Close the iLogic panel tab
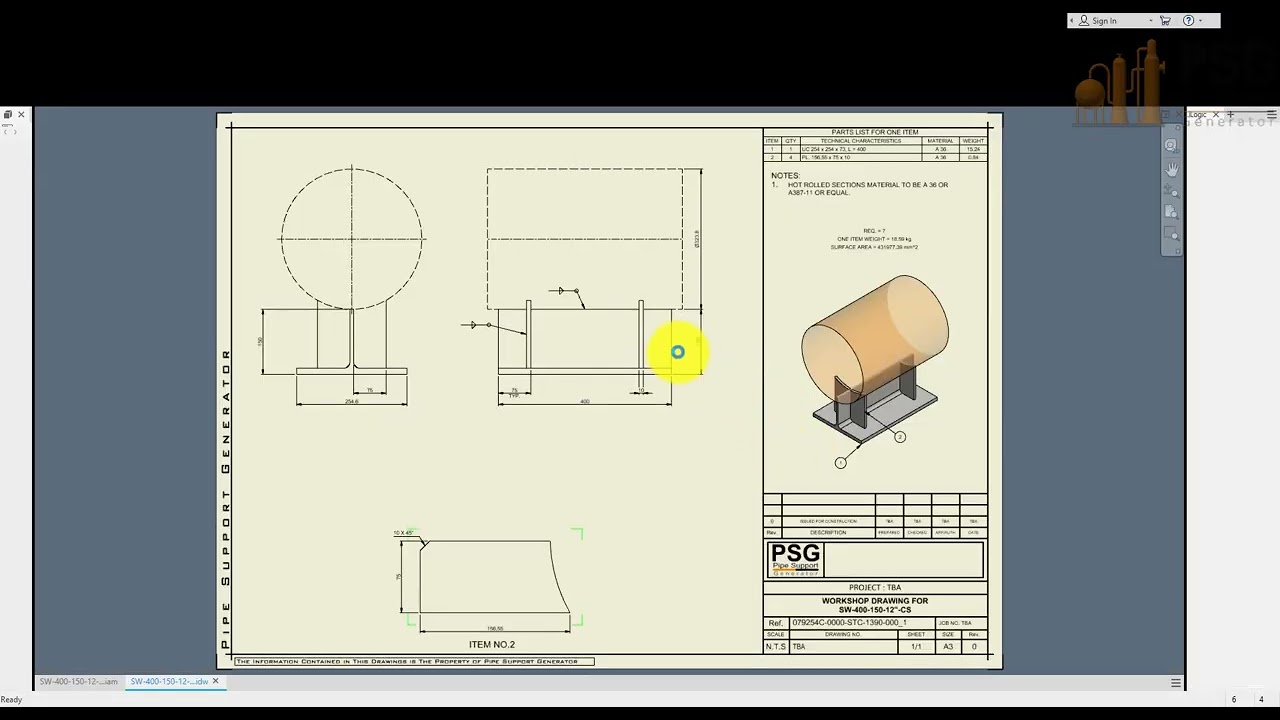The width and height of the screenshot is (1280, 720). 1216,115
